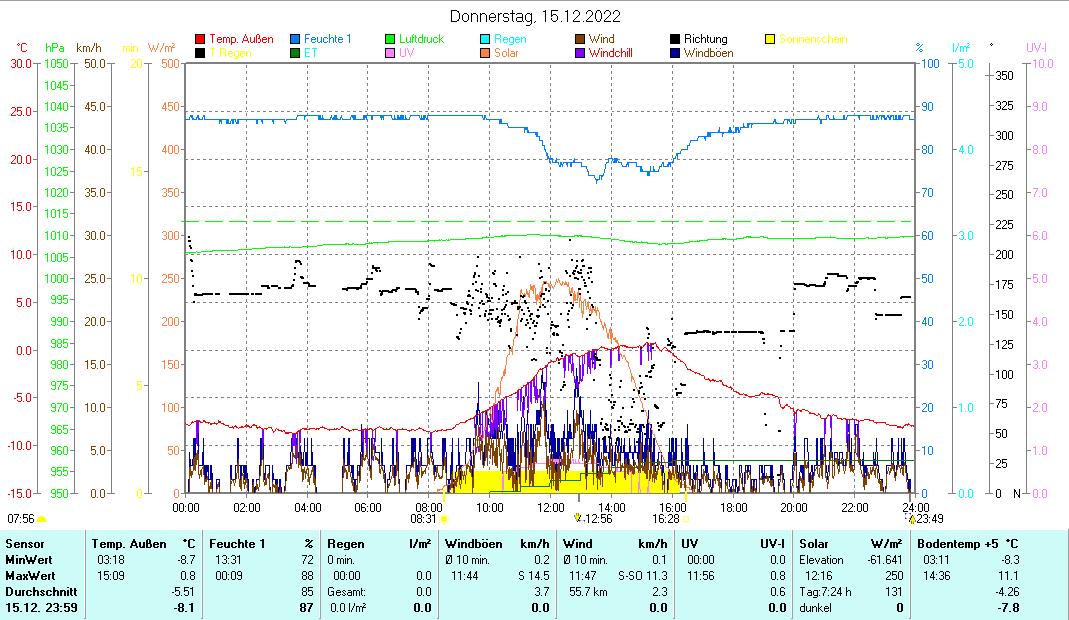Click the MinWert row label
This screenshot has height=620, width=1069.
29,560
